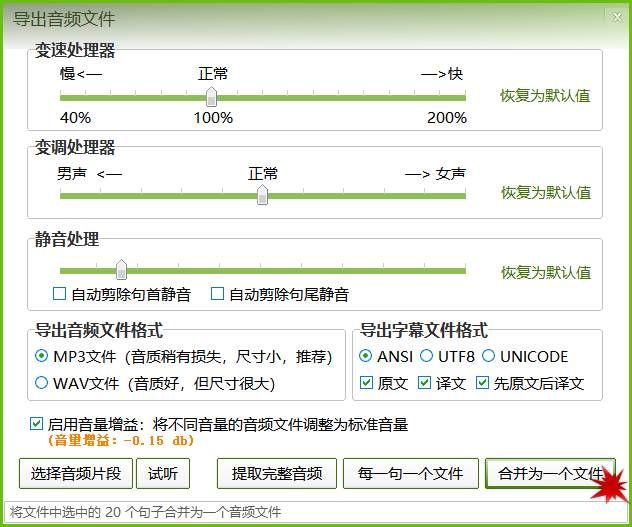Reset the pitch processor to default
Screen dimensions: 632x527
click(545, 192)
